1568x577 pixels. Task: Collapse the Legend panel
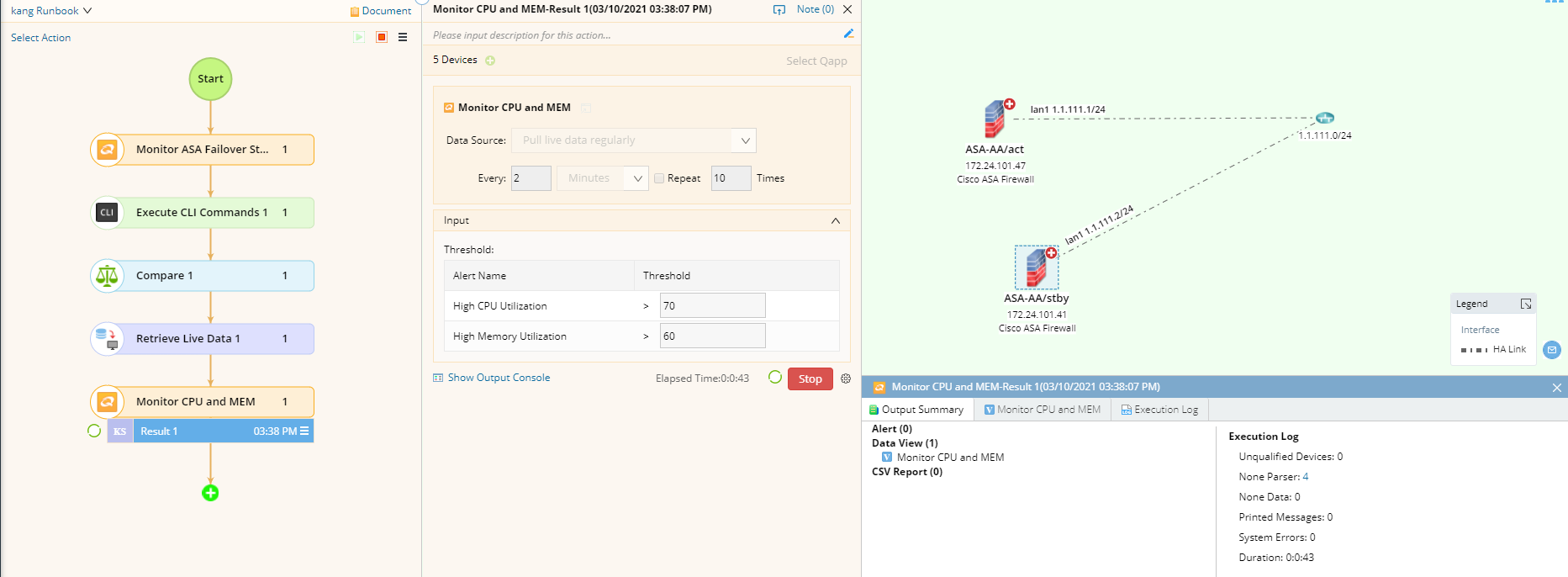tap(1526, 304)
